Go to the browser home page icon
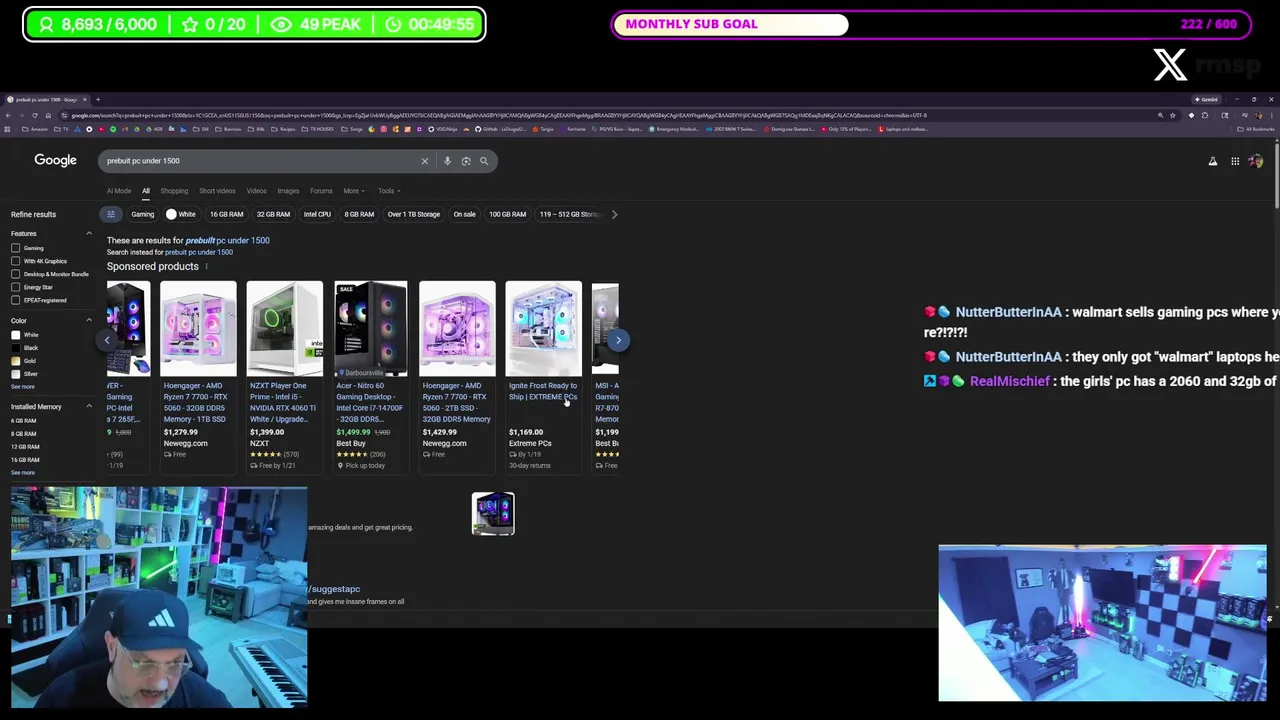 pos(48,115)
